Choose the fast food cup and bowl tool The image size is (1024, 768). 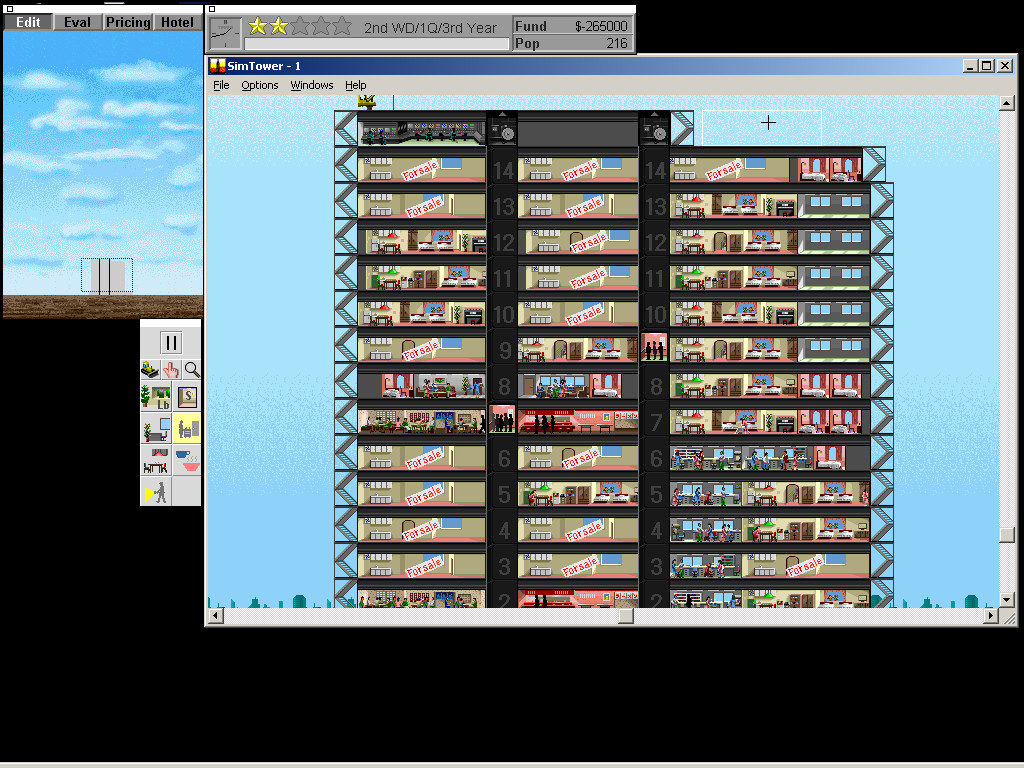[187, 460]
